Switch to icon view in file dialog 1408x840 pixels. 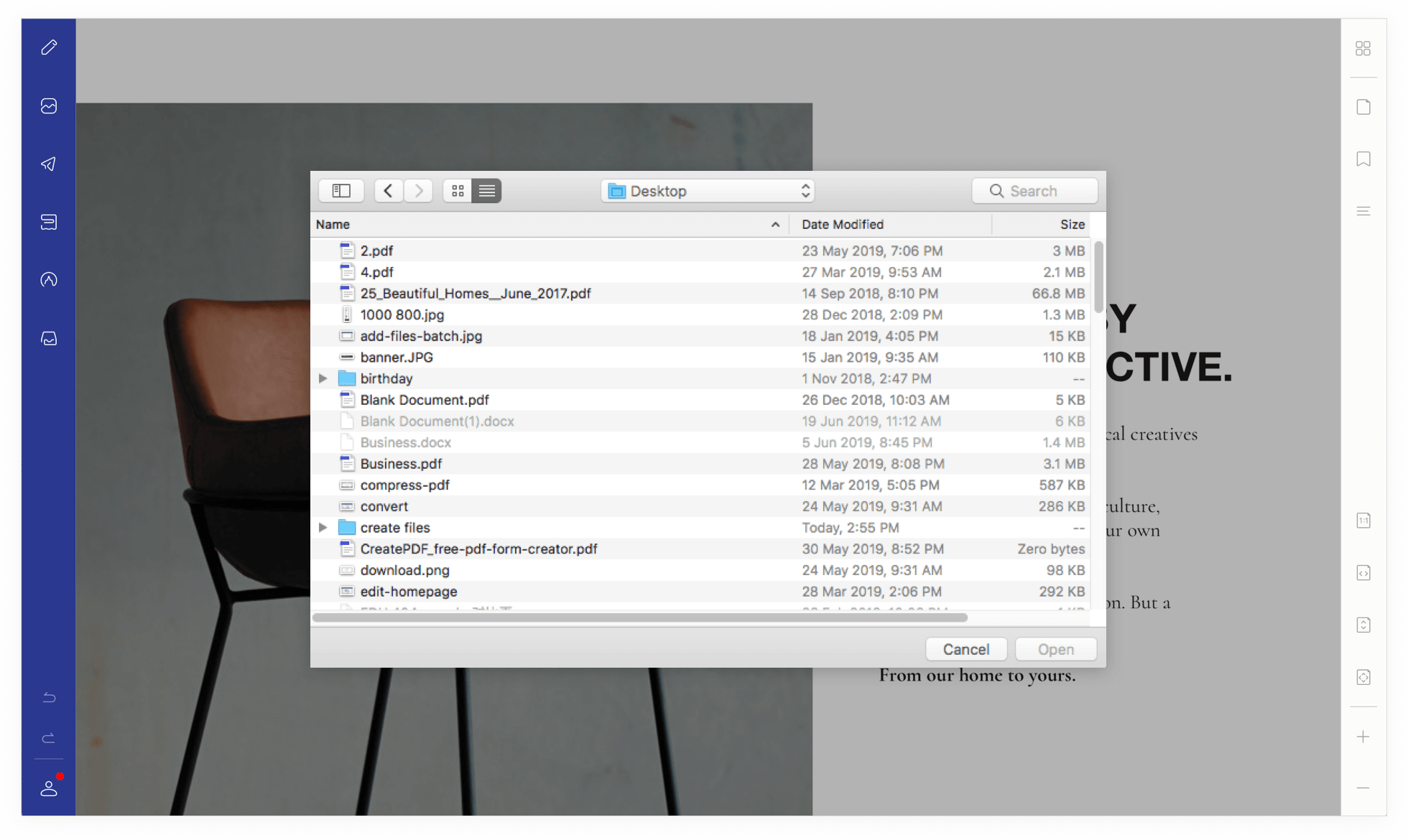pos(458,191)
